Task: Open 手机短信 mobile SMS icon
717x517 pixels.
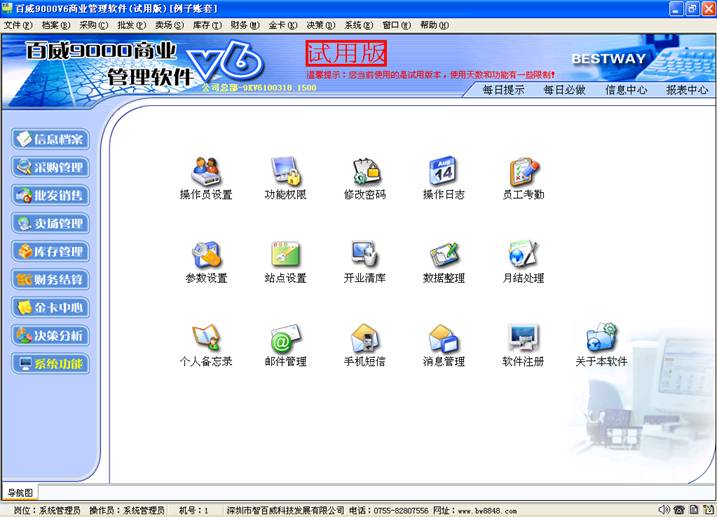Action: pyautogui.click(x=365, y=338)
